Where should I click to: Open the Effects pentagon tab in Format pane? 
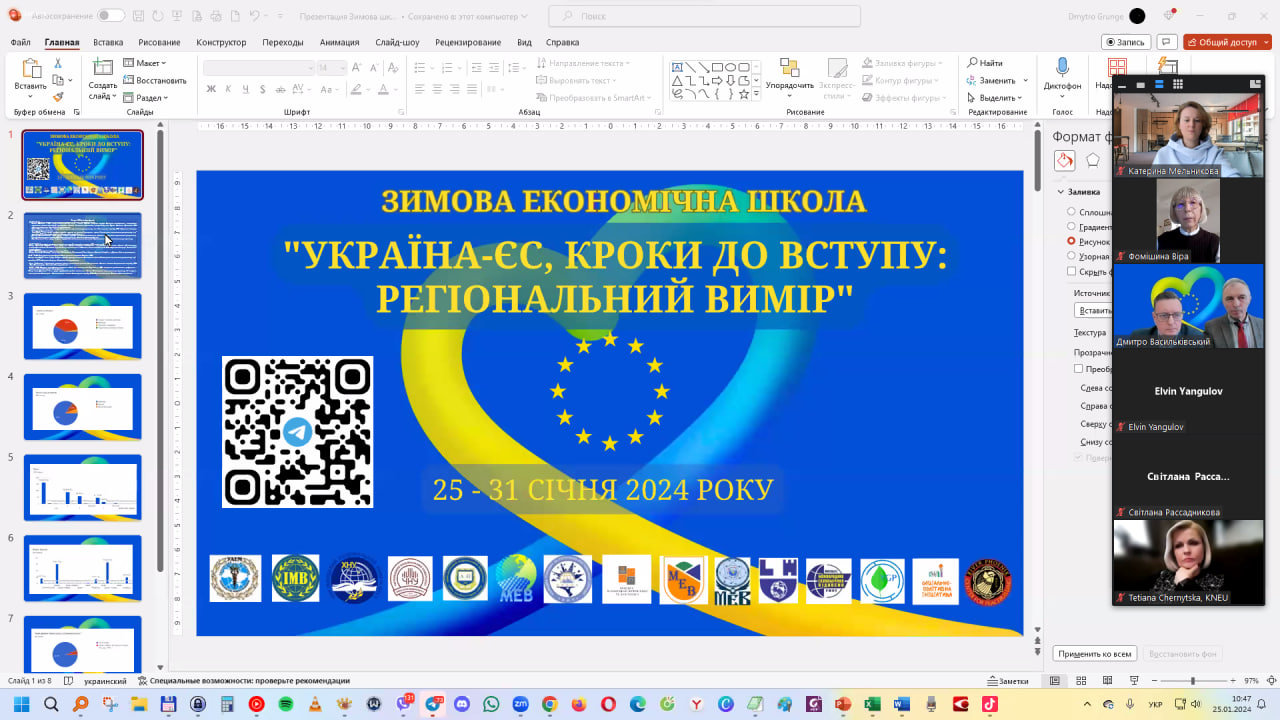tap(1093, 160)
